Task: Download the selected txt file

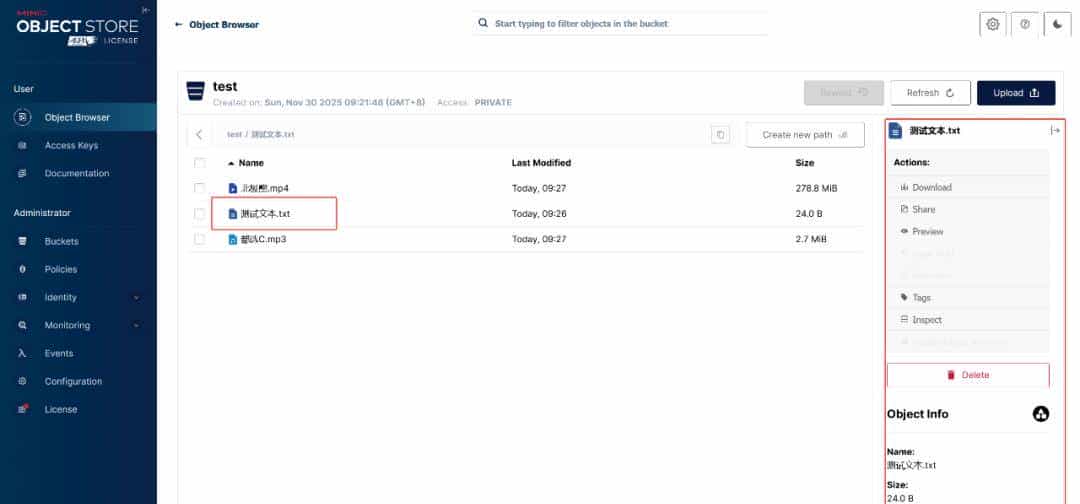Action: 968,187
